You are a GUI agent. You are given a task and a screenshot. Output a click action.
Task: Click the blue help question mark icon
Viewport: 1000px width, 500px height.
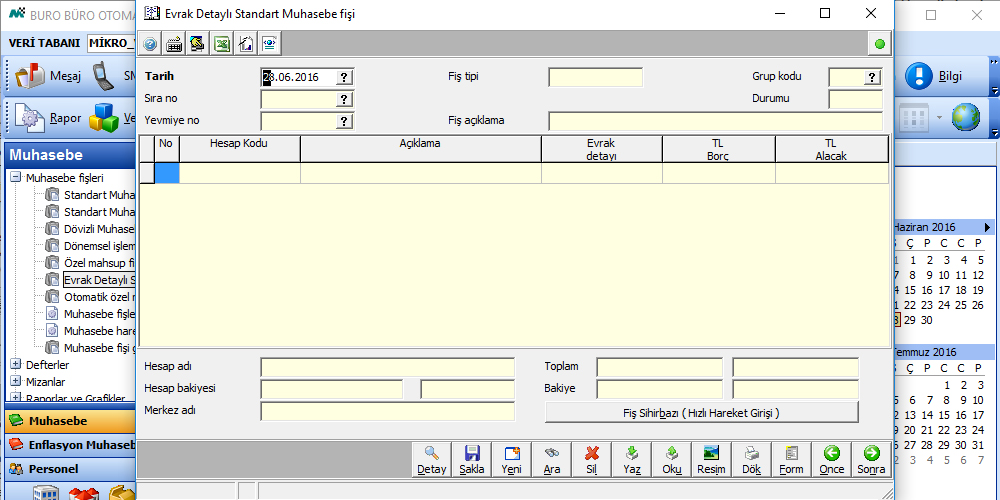[150, 44]
